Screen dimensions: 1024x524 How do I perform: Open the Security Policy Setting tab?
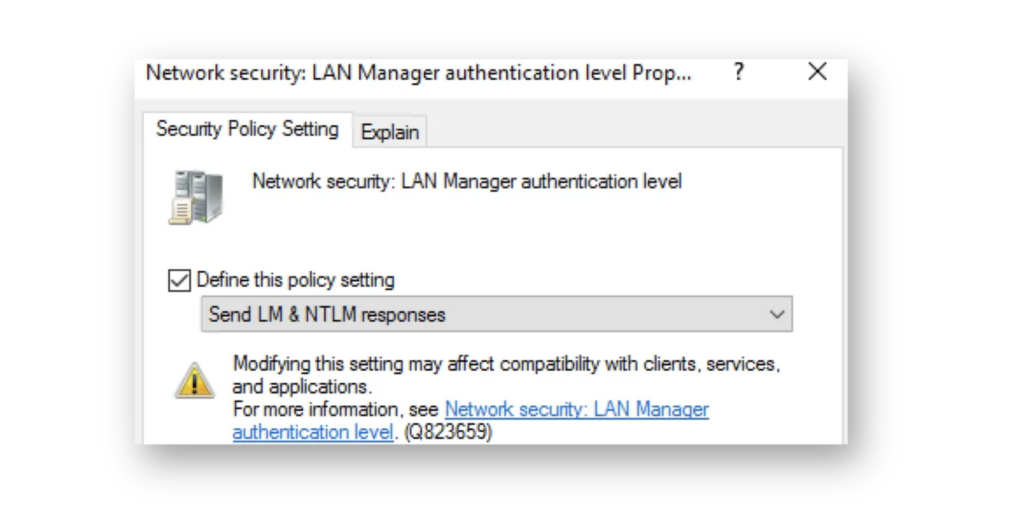coord(248,129)
